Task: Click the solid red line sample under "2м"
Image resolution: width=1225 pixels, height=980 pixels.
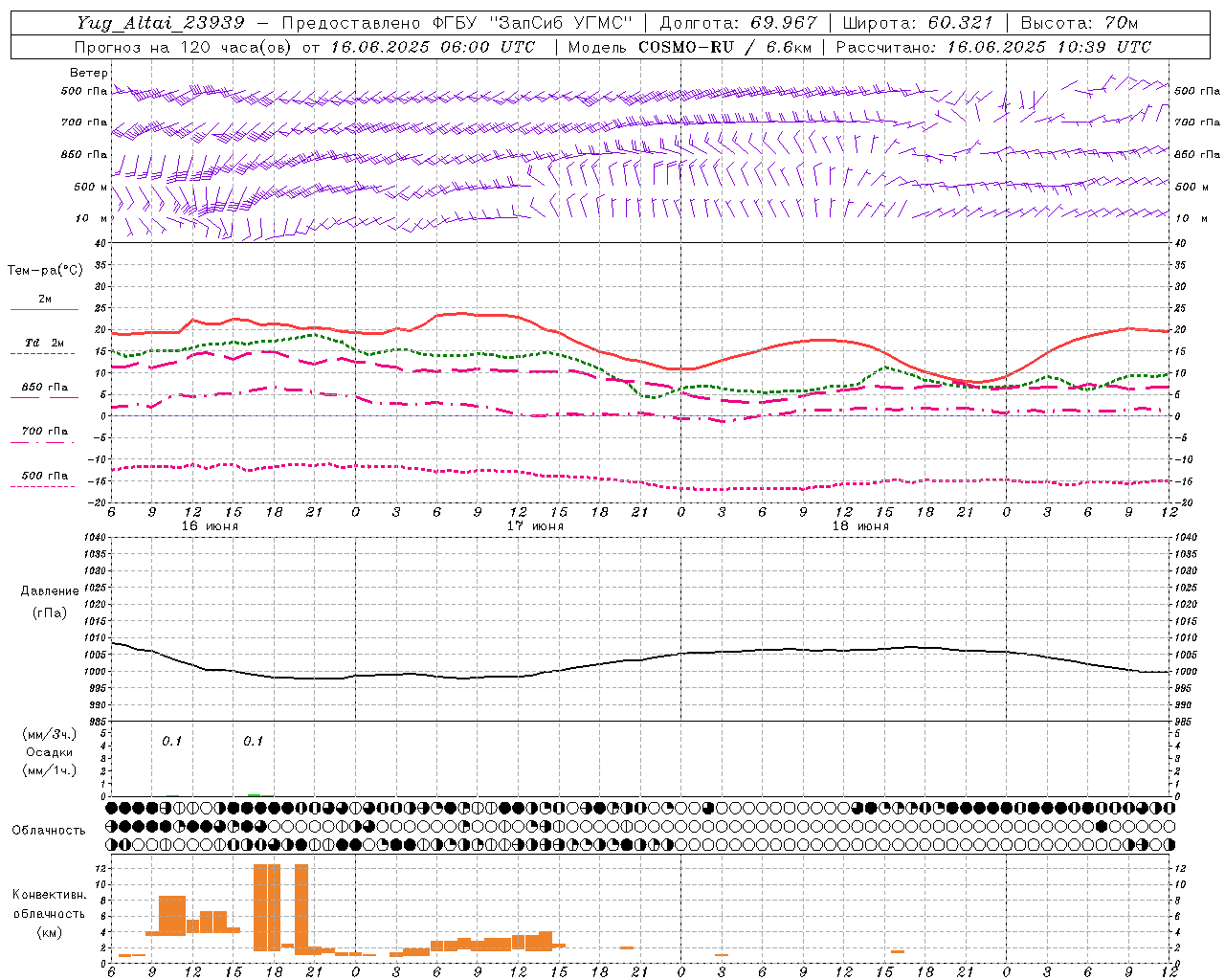Action: (44, 310)
